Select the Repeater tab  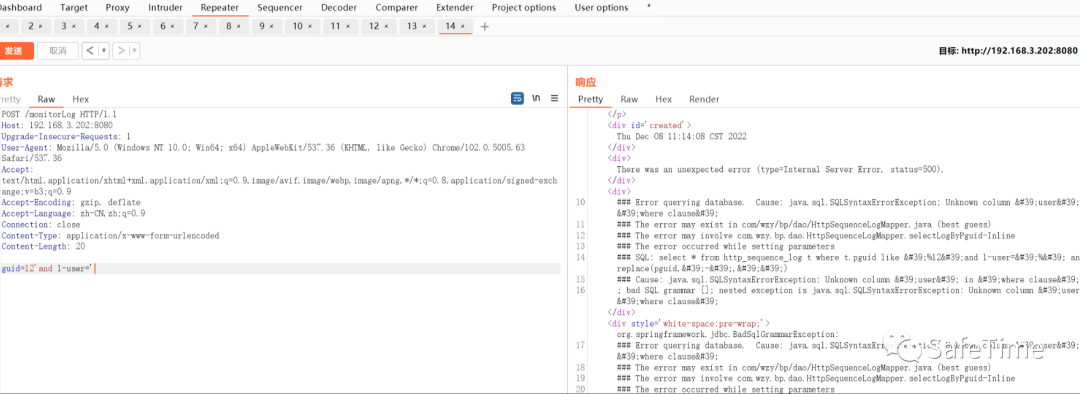click(x=220, y=8)
